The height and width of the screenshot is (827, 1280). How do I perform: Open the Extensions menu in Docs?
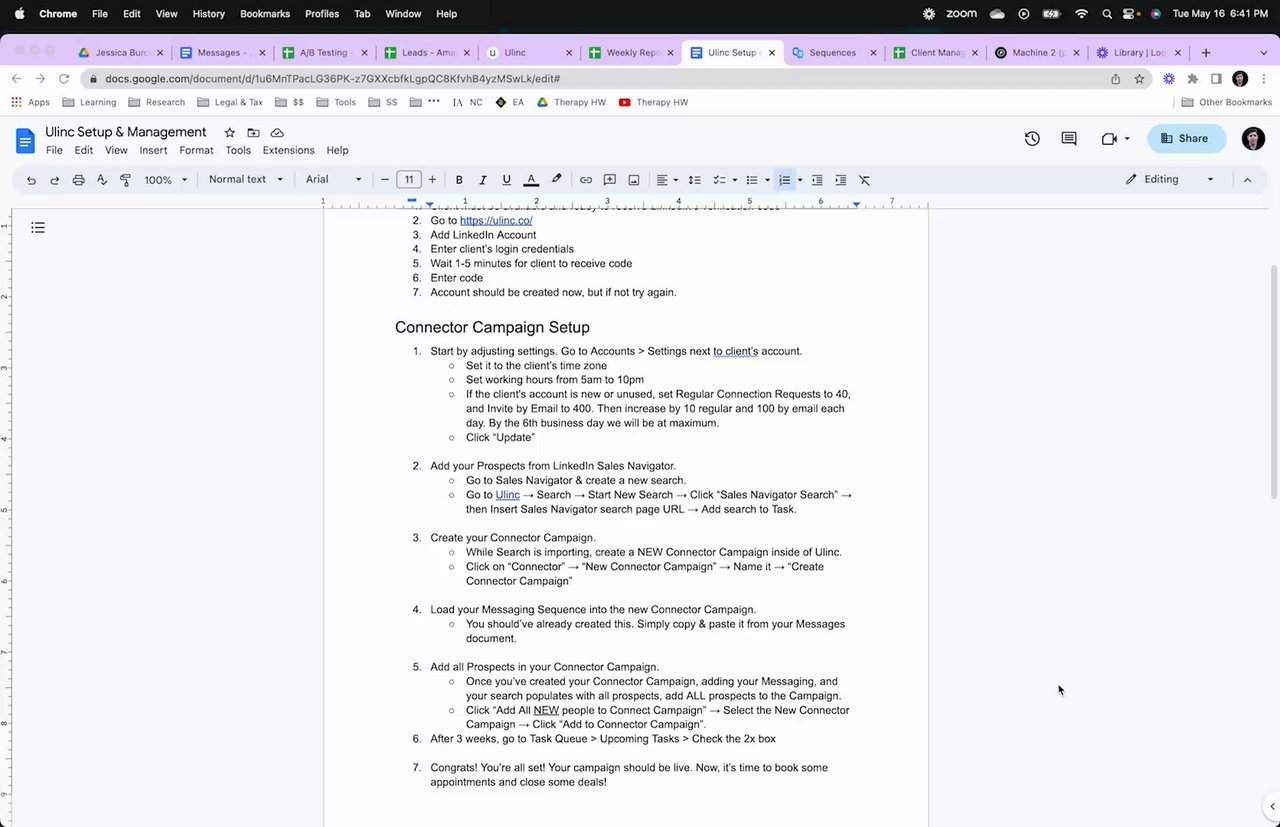(x=289, y=151)
